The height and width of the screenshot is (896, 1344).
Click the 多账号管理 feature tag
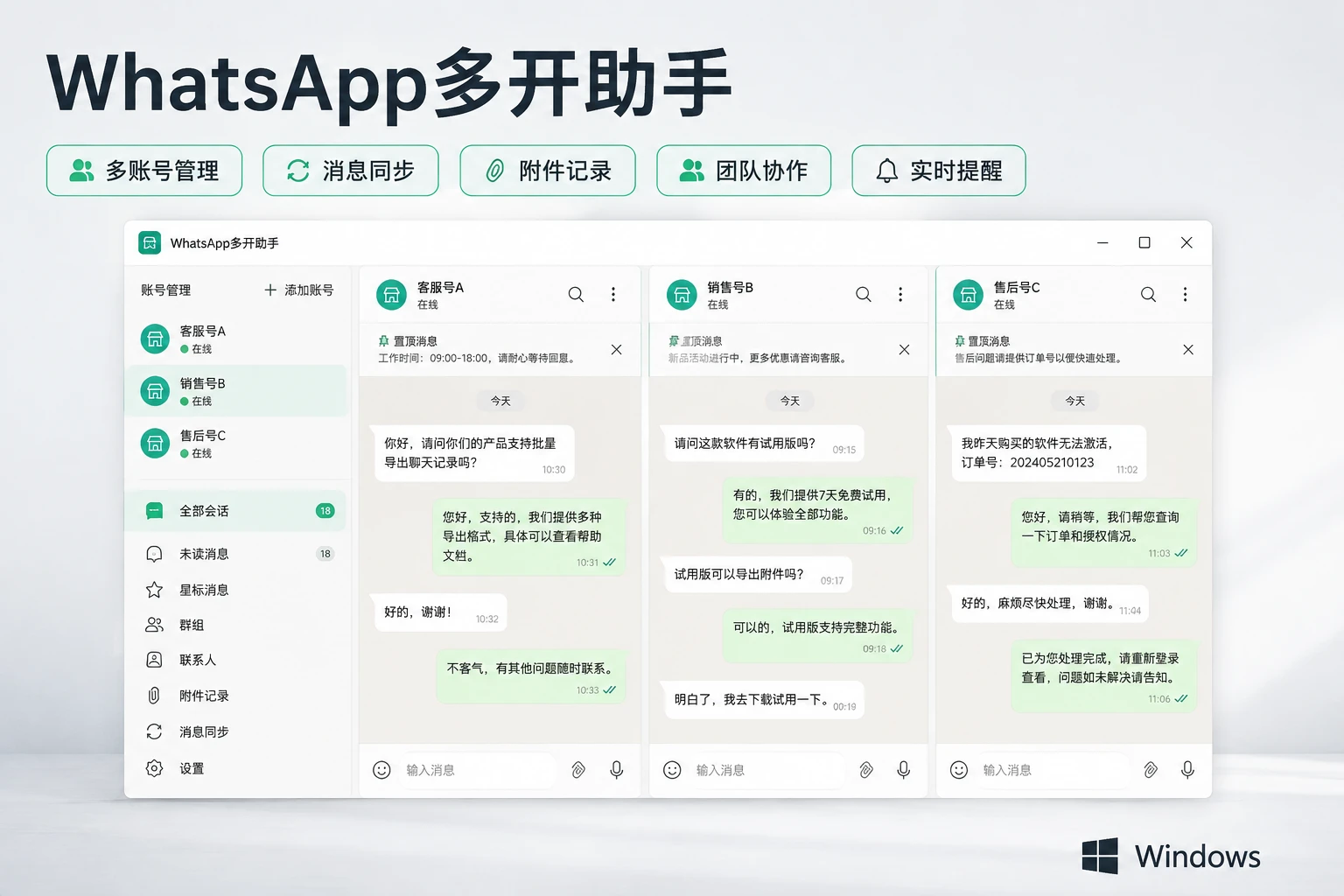(144, 171)
